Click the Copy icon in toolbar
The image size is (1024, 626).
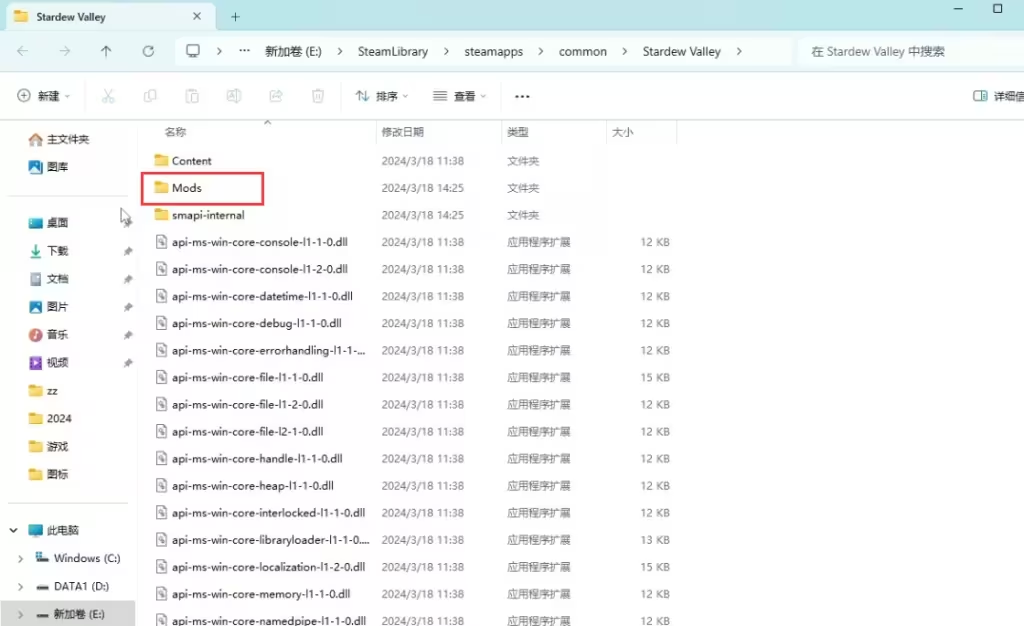click(x=150, y=97)
